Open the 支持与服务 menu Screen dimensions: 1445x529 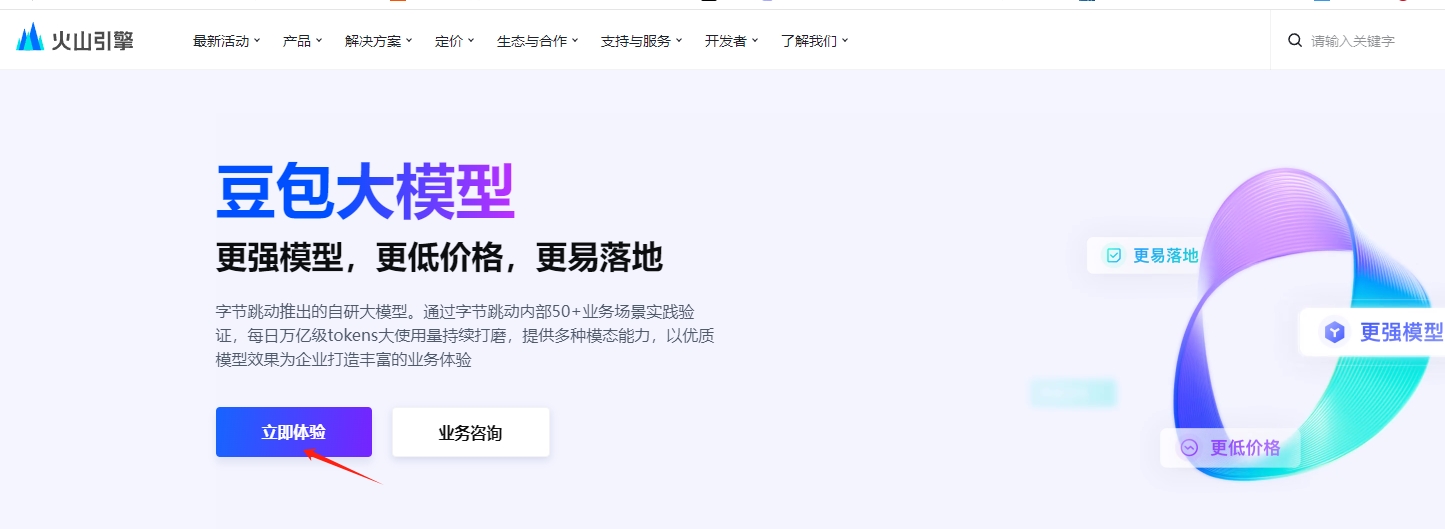[641, 41]
